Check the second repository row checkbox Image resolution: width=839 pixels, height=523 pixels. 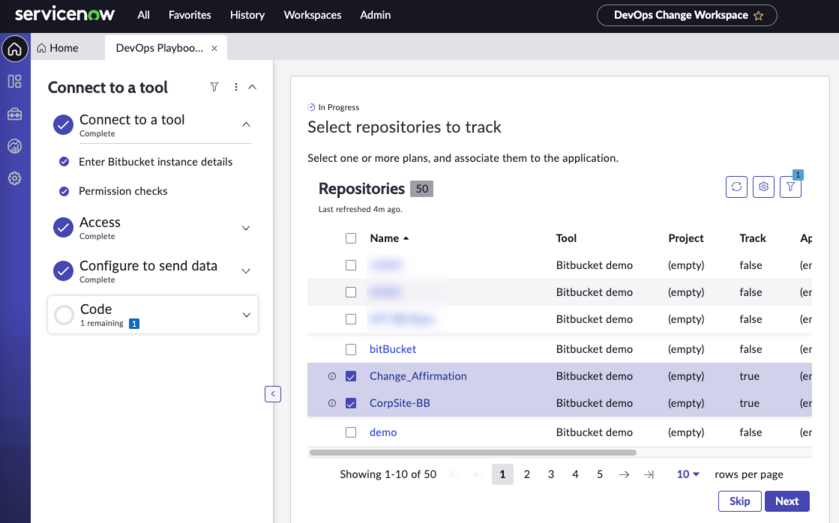pyautogui.click(x=350, y=292)
